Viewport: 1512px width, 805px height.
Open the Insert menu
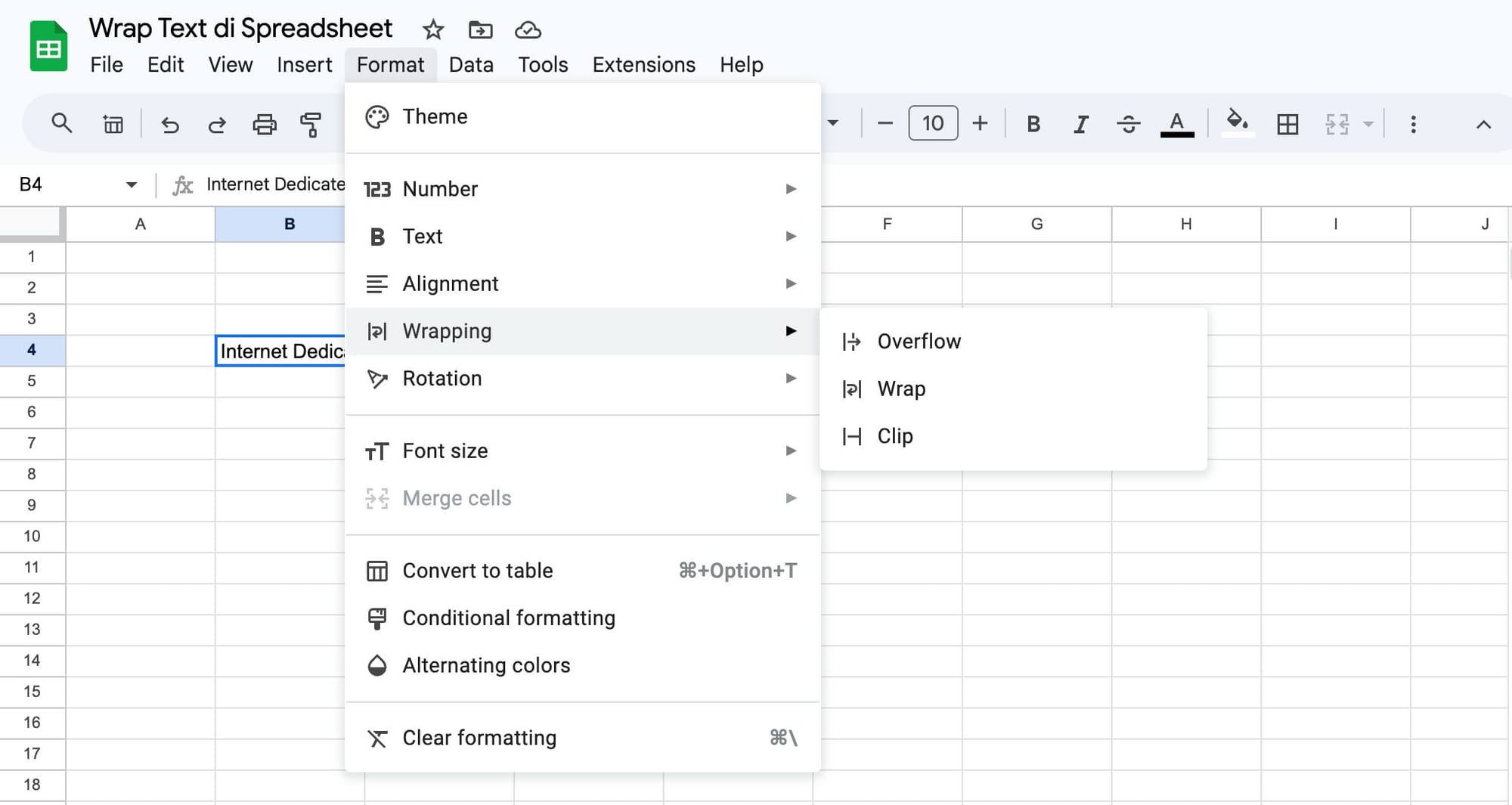[x=304, y=65]
